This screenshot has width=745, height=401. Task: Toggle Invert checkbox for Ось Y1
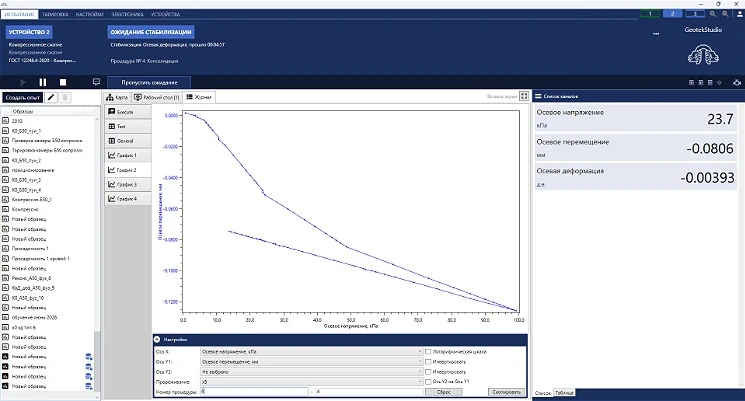(428, 362)
